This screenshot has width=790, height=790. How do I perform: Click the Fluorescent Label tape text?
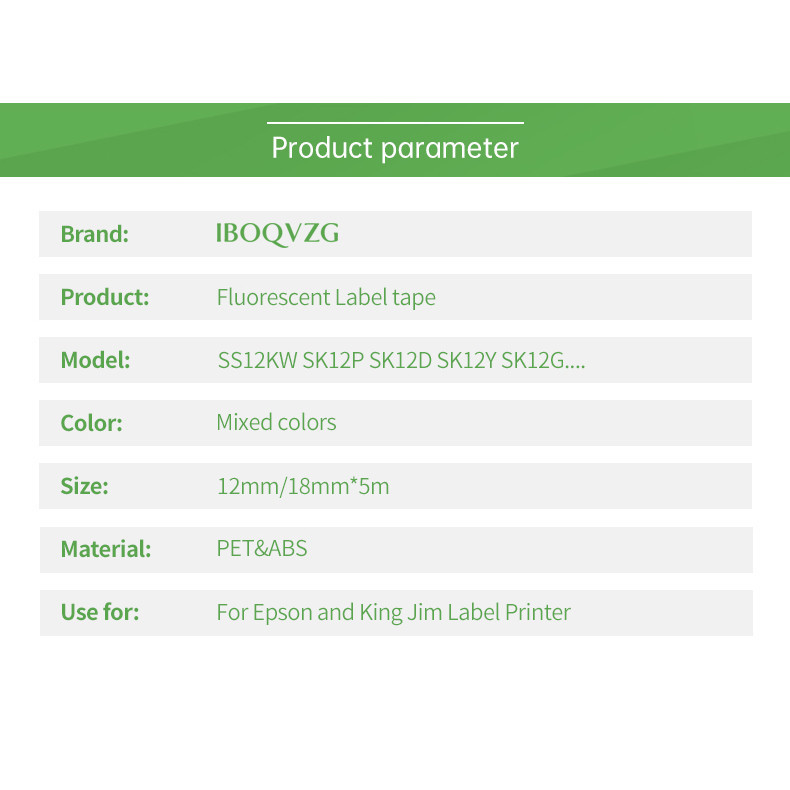pyautogui.click(x=326, y=297)
